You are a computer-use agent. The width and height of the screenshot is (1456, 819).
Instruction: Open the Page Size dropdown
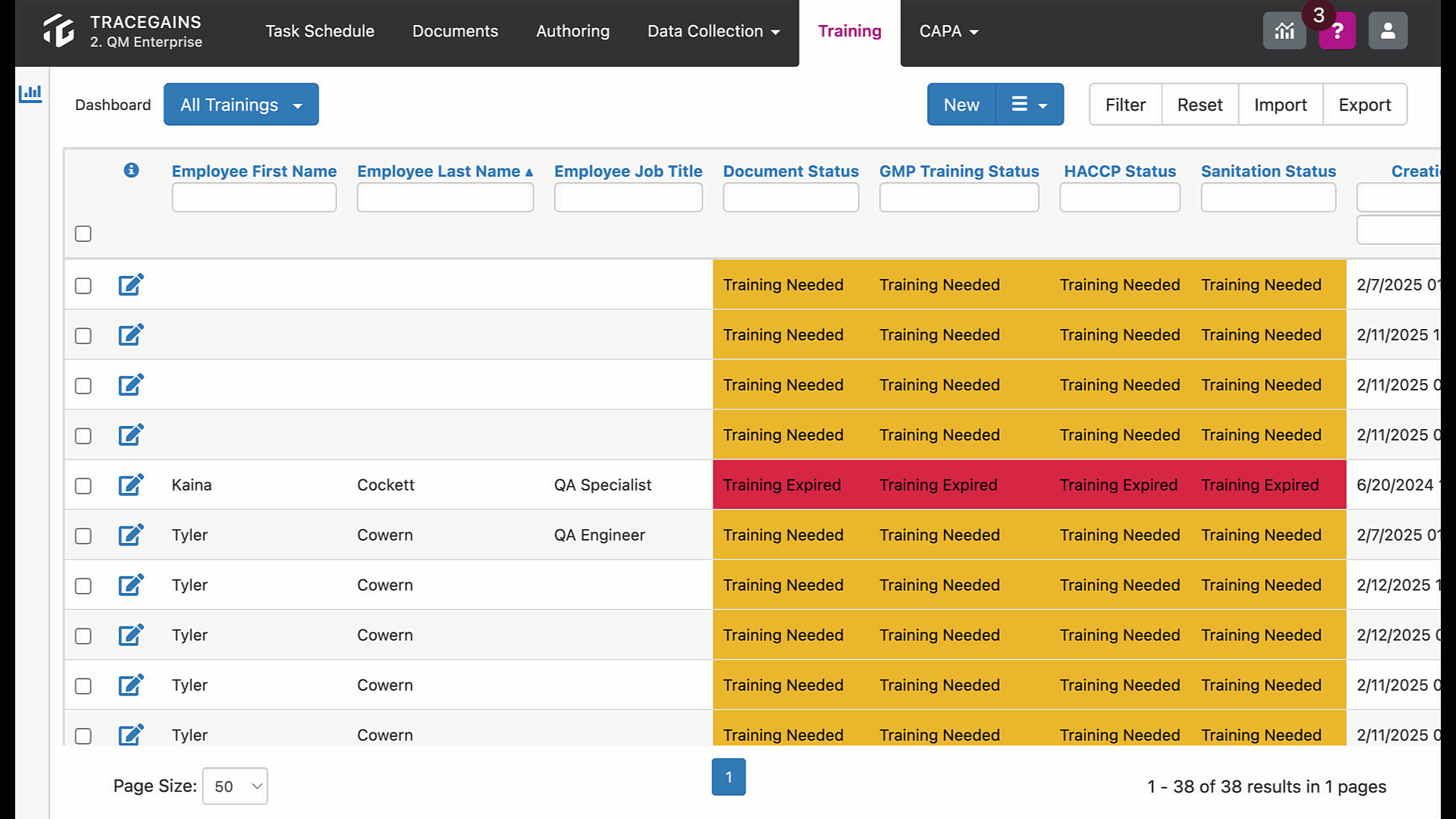pyautogui.click(x=235, y=786)
